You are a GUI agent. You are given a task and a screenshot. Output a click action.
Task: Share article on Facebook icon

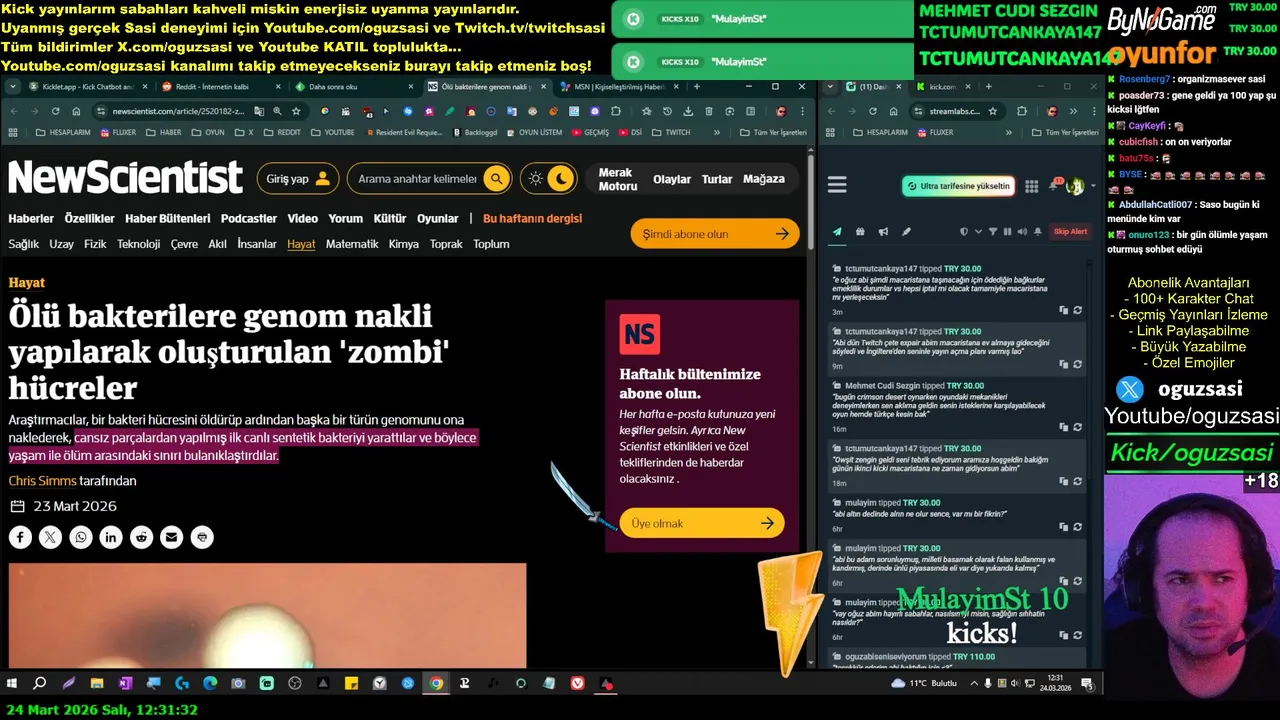coord(21,537)
